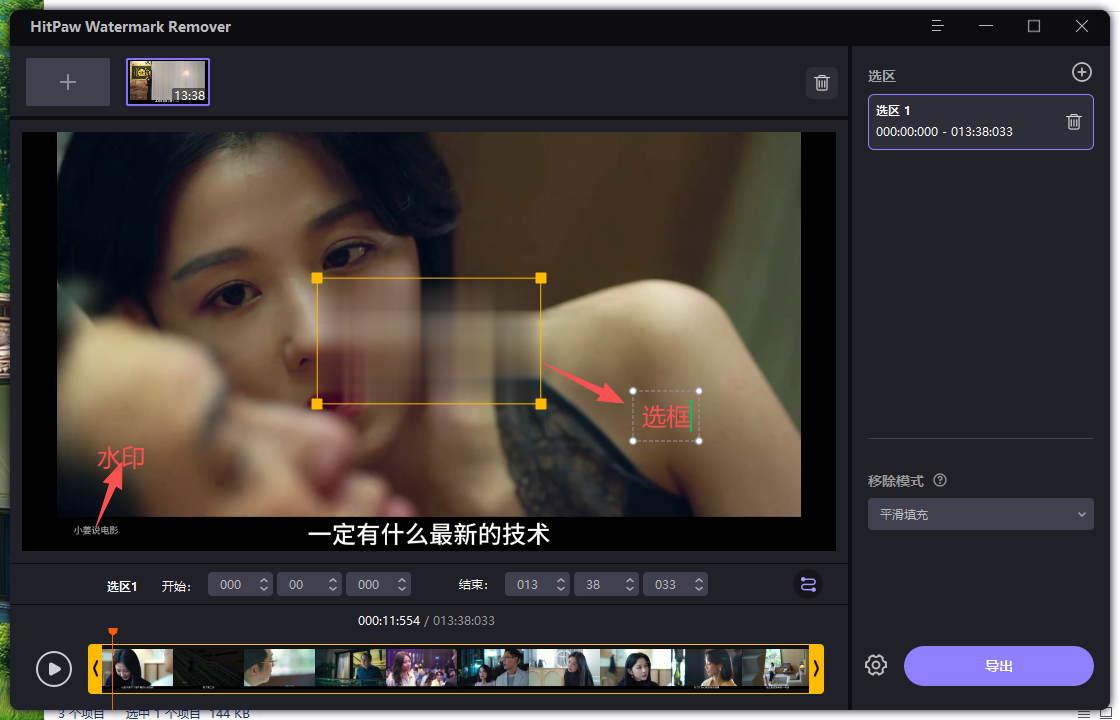The height and width of the screenshot is (720, 1120).
Task: Delete 选区 1 using its trash icon
Action: coord(1074,122)
